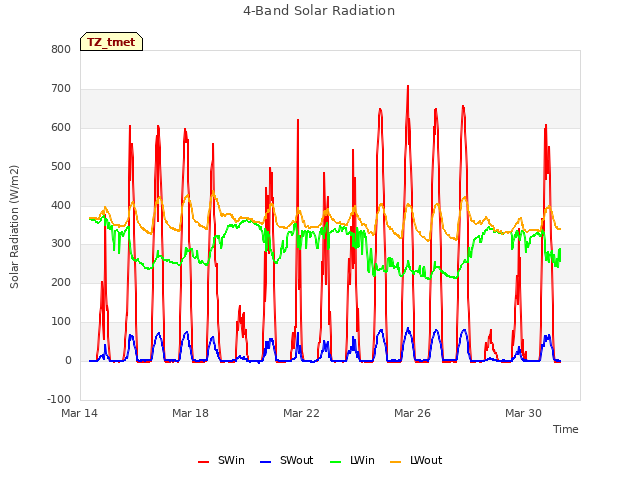
Task: Click the 200 y-axis tick label
Action: 61,282
